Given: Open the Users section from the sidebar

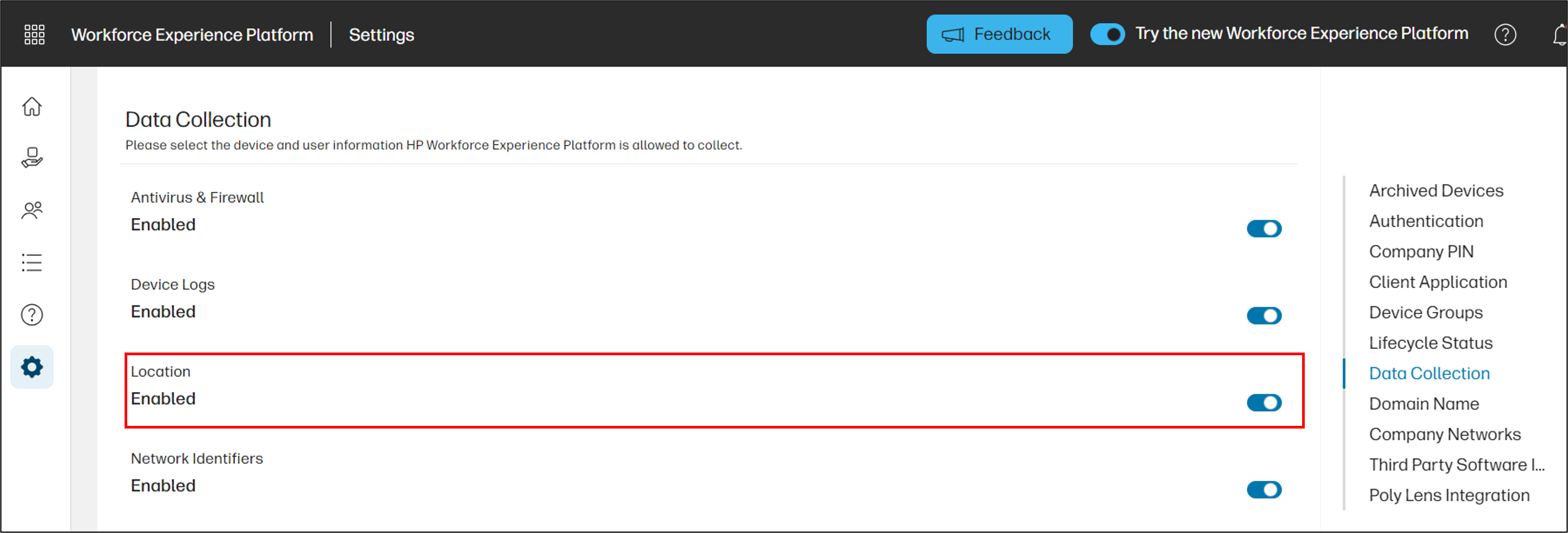Looking at the screenshot, I should click(x=31, y=210).
